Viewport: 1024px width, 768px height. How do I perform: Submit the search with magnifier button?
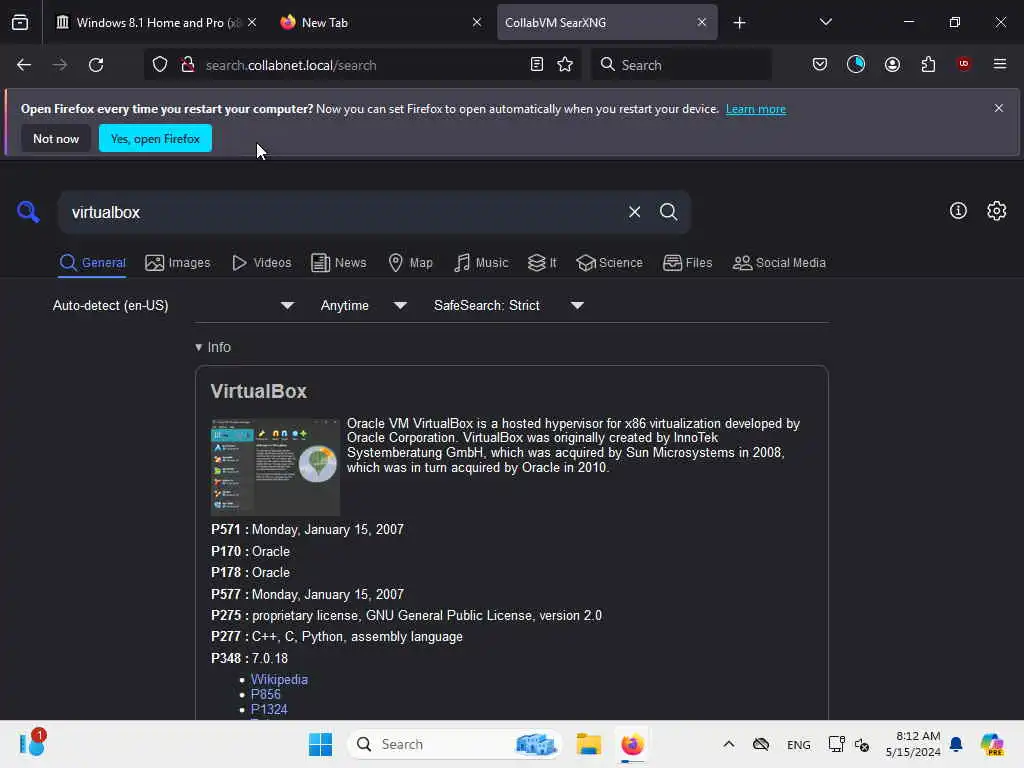point(668,212)
